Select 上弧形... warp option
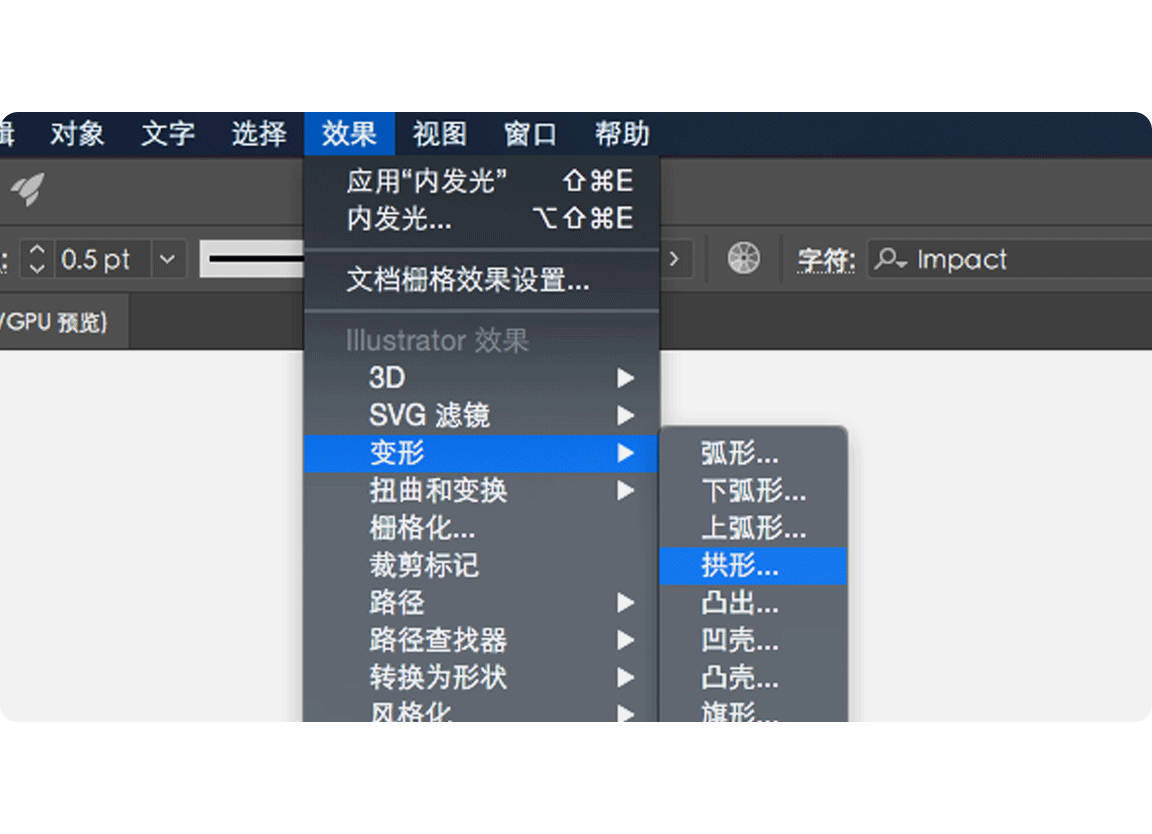Screen dimensions: 1152x834 tap(753, 528)
